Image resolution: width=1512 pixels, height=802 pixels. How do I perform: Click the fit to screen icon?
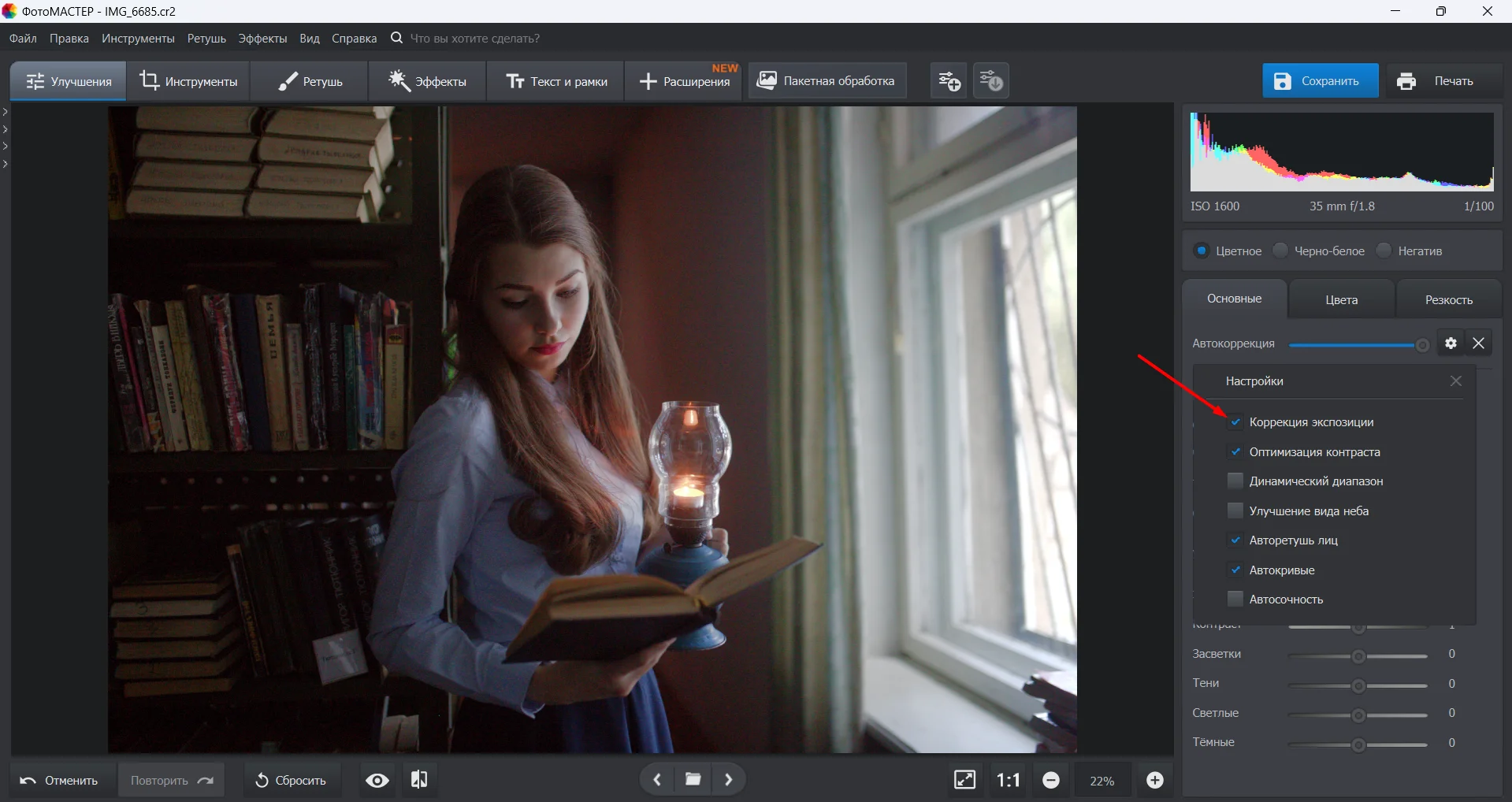(x=964, y=780)
